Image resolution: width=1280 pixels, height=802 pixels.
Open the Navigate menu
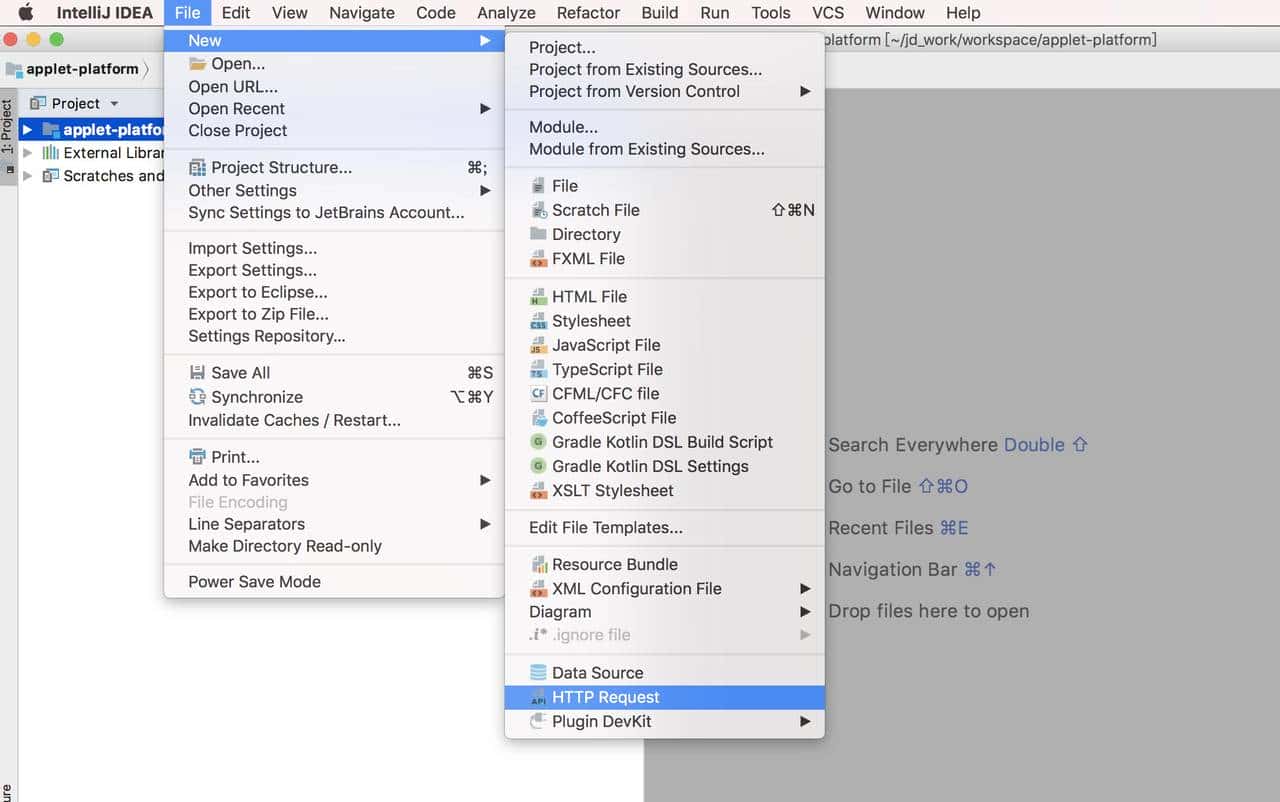[362, 13]
